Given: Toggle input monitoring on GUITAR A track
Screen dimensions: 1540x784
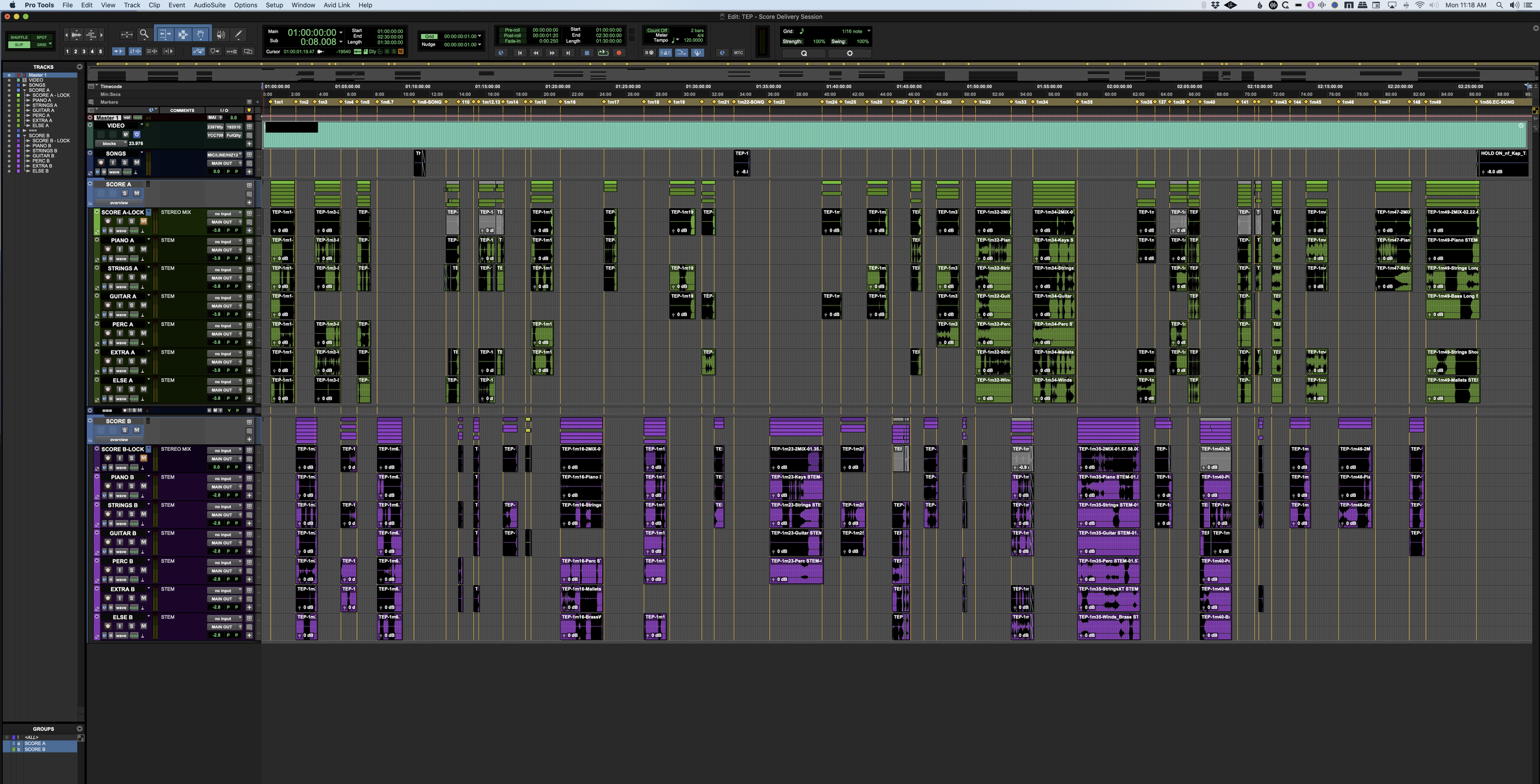Looking at the screenshot, I should point(120,305).
